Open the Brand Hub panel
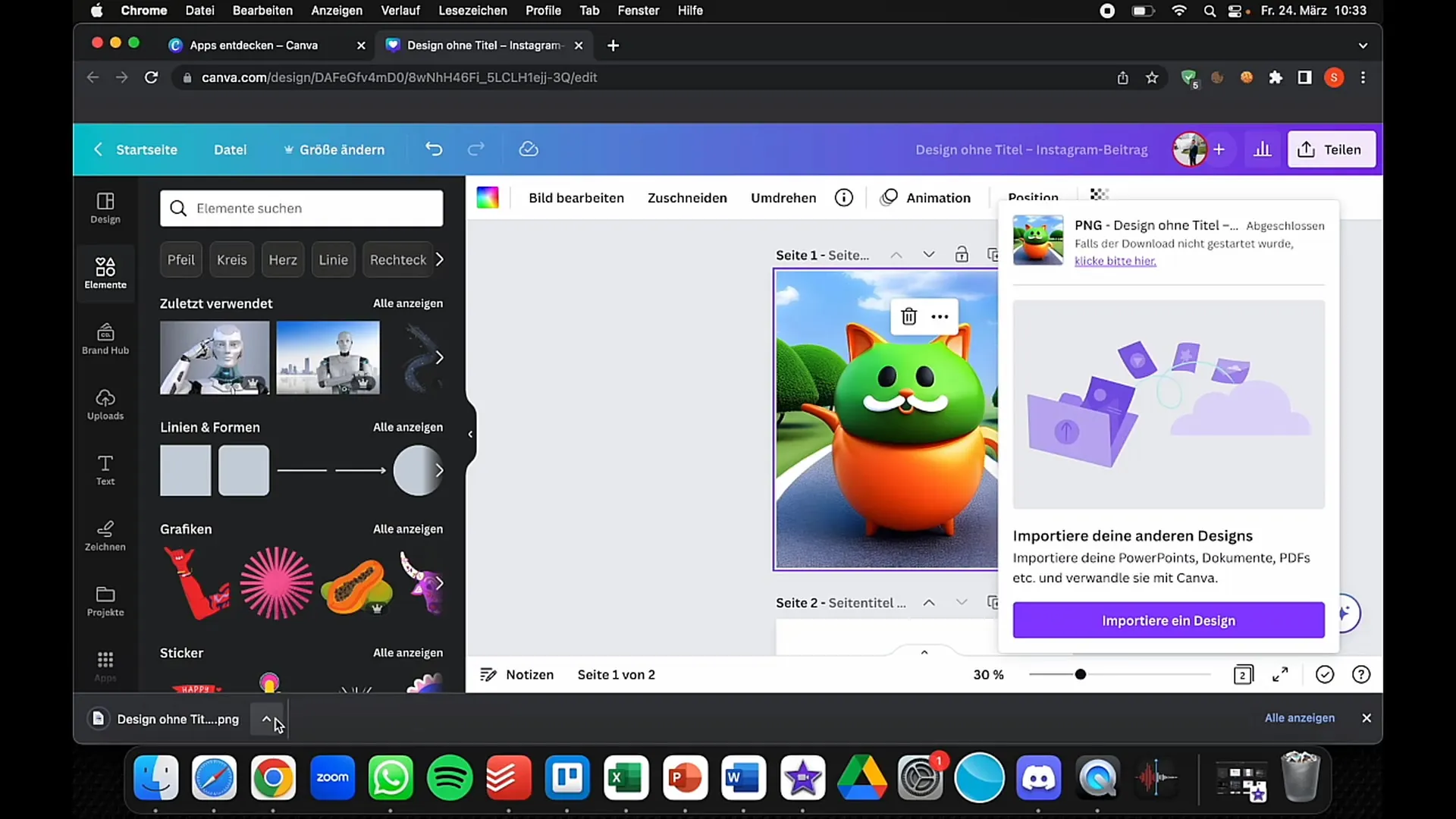The width and height of the screenshot is (1456, 819). 105,339
